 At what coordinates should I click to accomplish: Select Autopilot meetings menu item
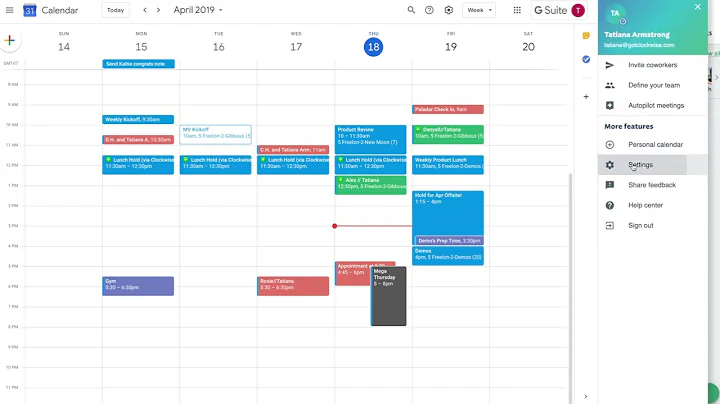click(652, 106)
